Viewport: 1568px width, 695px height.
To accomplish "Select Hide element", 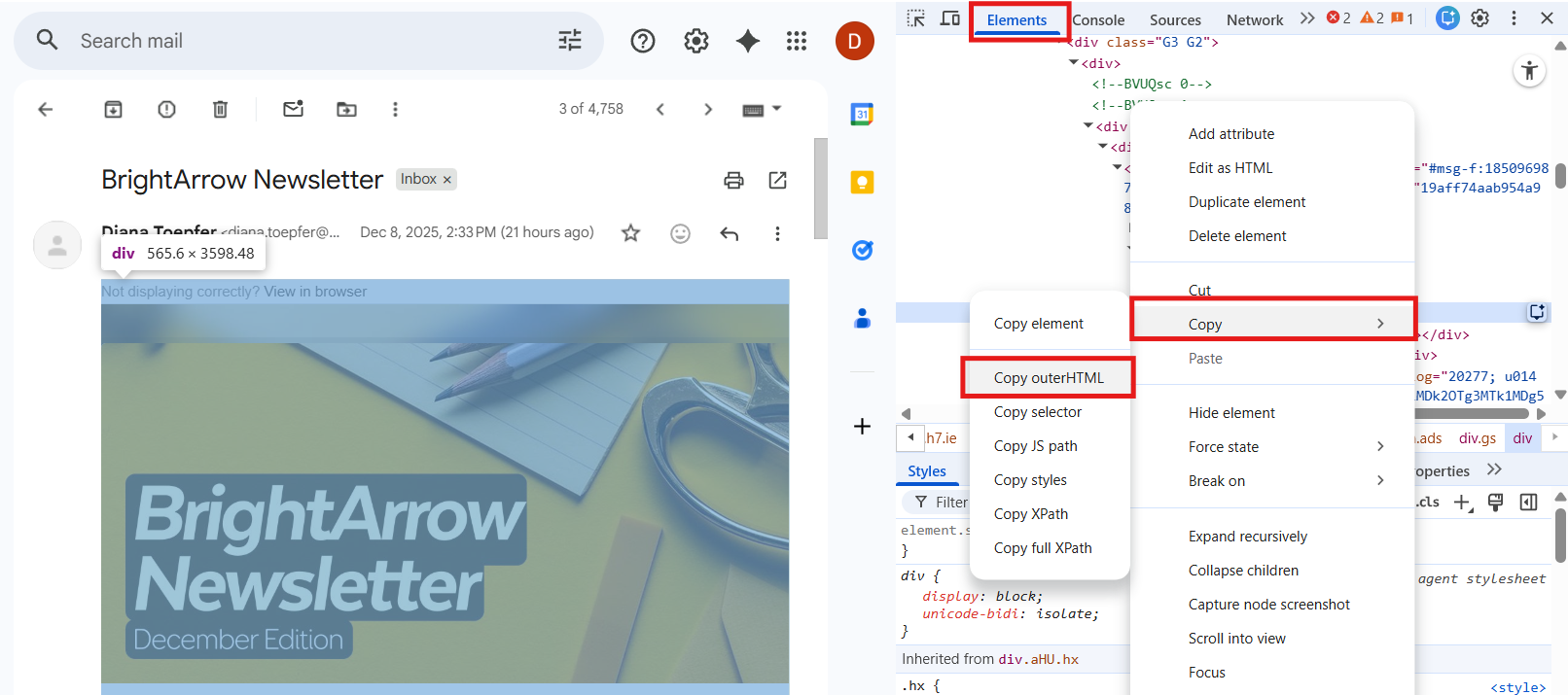I will click(x=1272, y=413).
